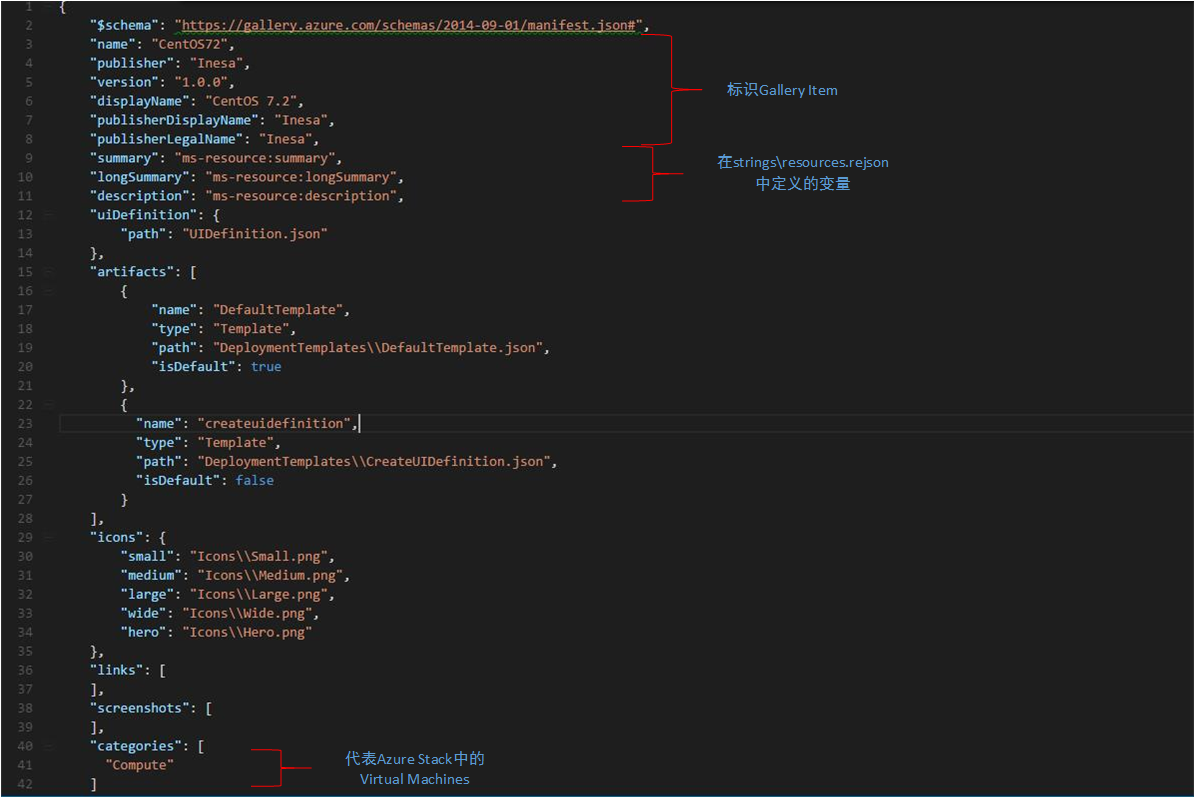The height and width of the screenshot is (798, 1195).
Task: Click the "CentOS 7.2" displayName value
Action: click(x=251, y=101)
